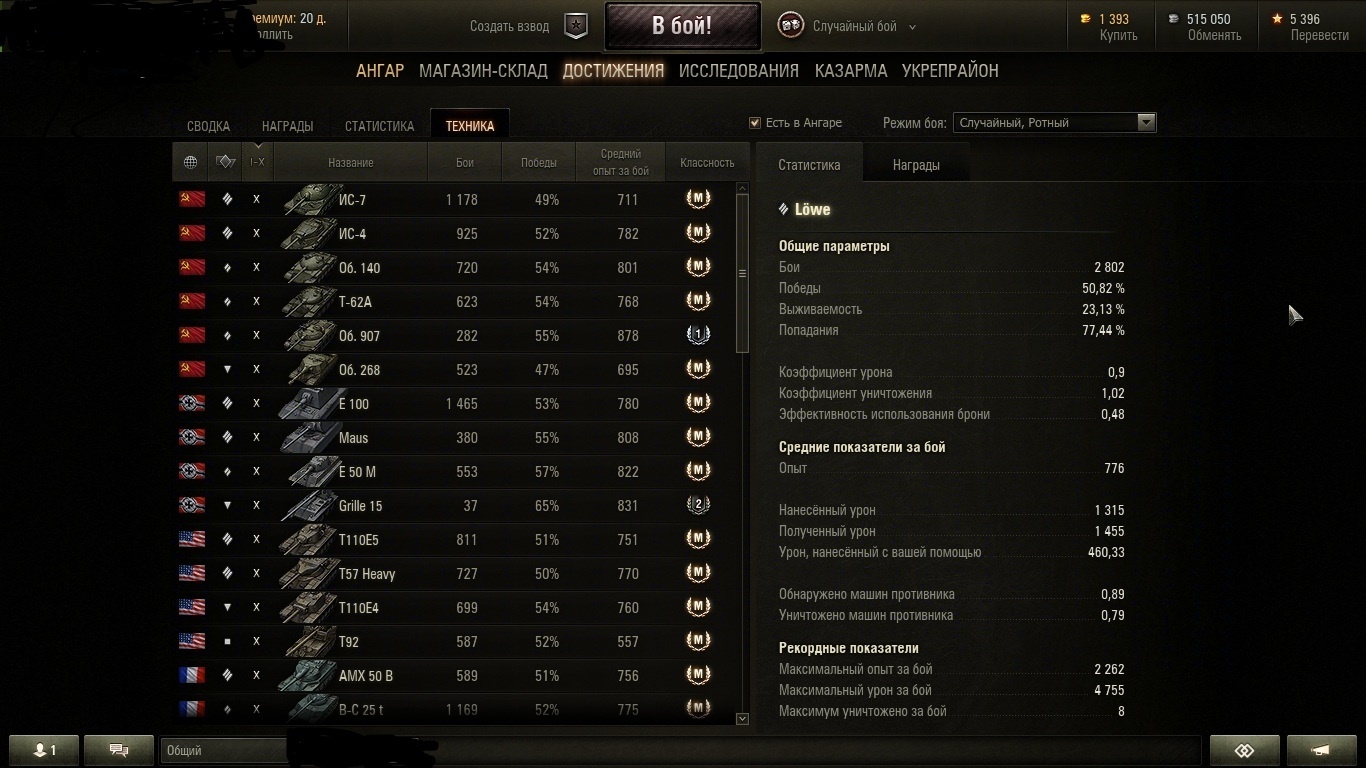Toggle the Есть в Ангаре checkbox

coord(755,123)
